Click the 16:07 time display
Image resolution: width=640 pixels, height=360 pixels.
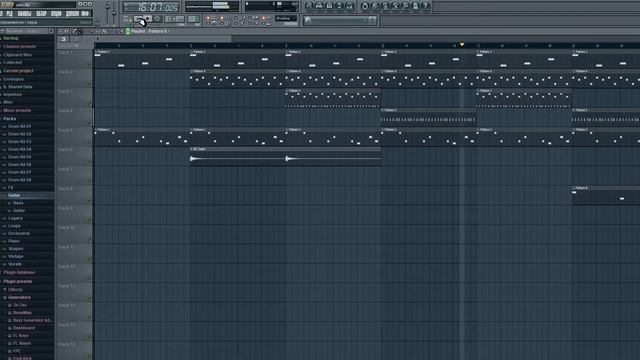tap(152, 7)
